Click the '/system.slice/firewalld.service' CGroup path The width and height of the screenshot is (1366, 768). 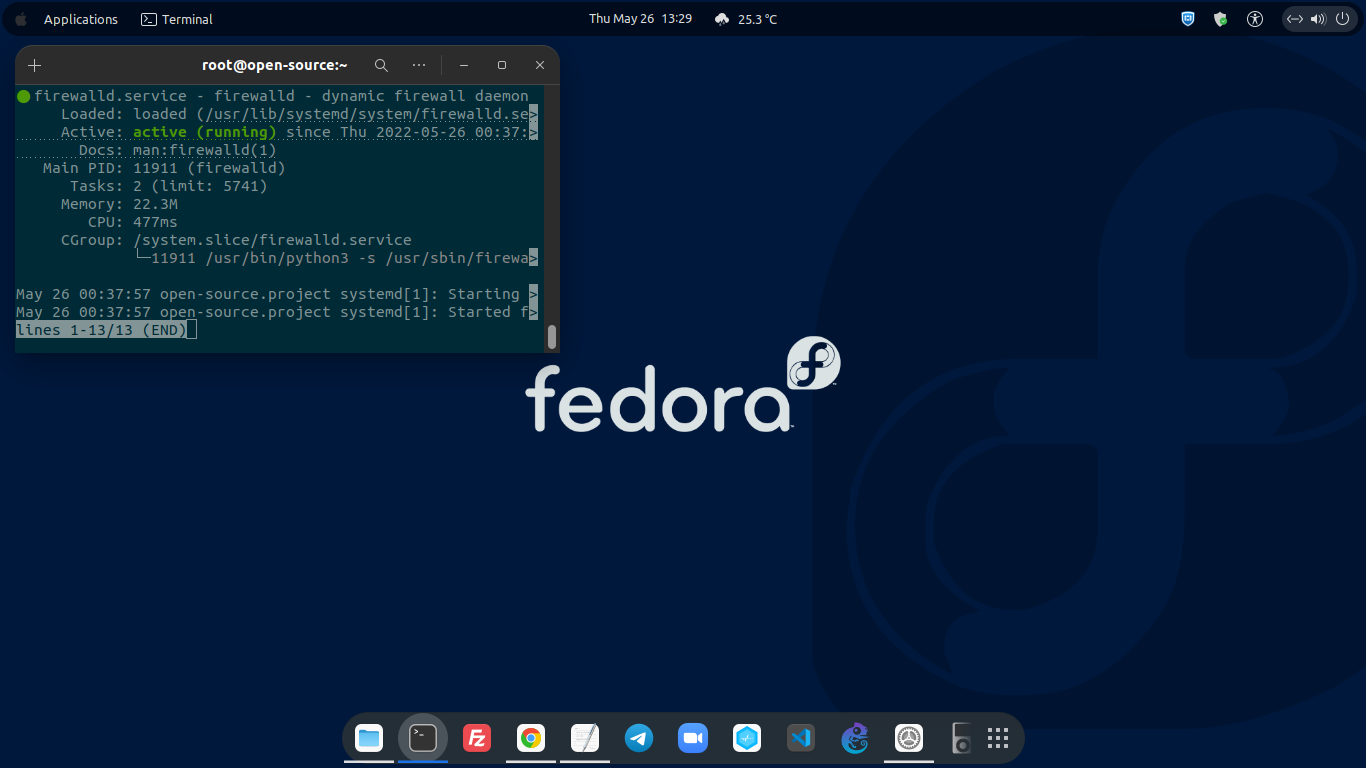pos(272,240)
